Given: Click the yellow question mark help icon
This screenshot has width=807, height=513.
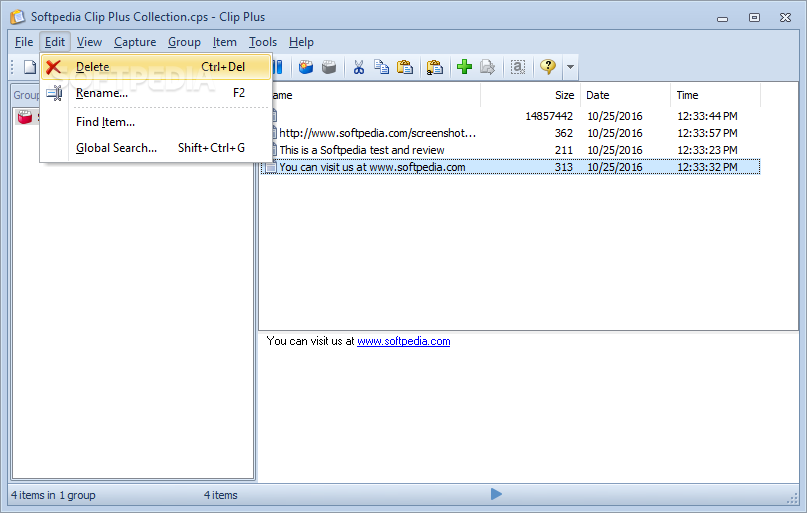Looking at the screenshot, I should click(x=548, y=66).
